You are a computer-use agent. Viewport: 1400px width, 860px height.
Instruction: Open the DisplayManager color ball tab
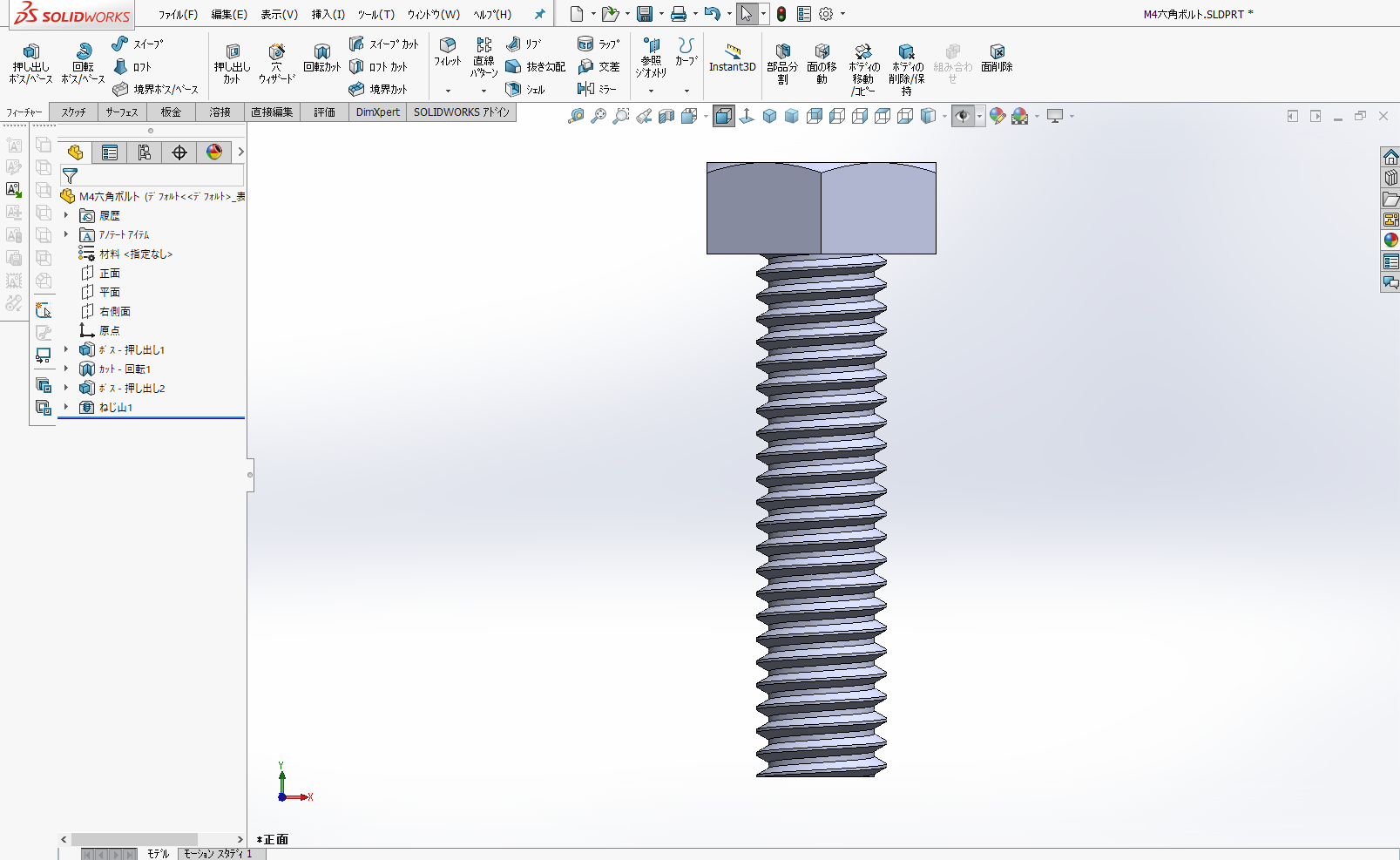[214, 152]
